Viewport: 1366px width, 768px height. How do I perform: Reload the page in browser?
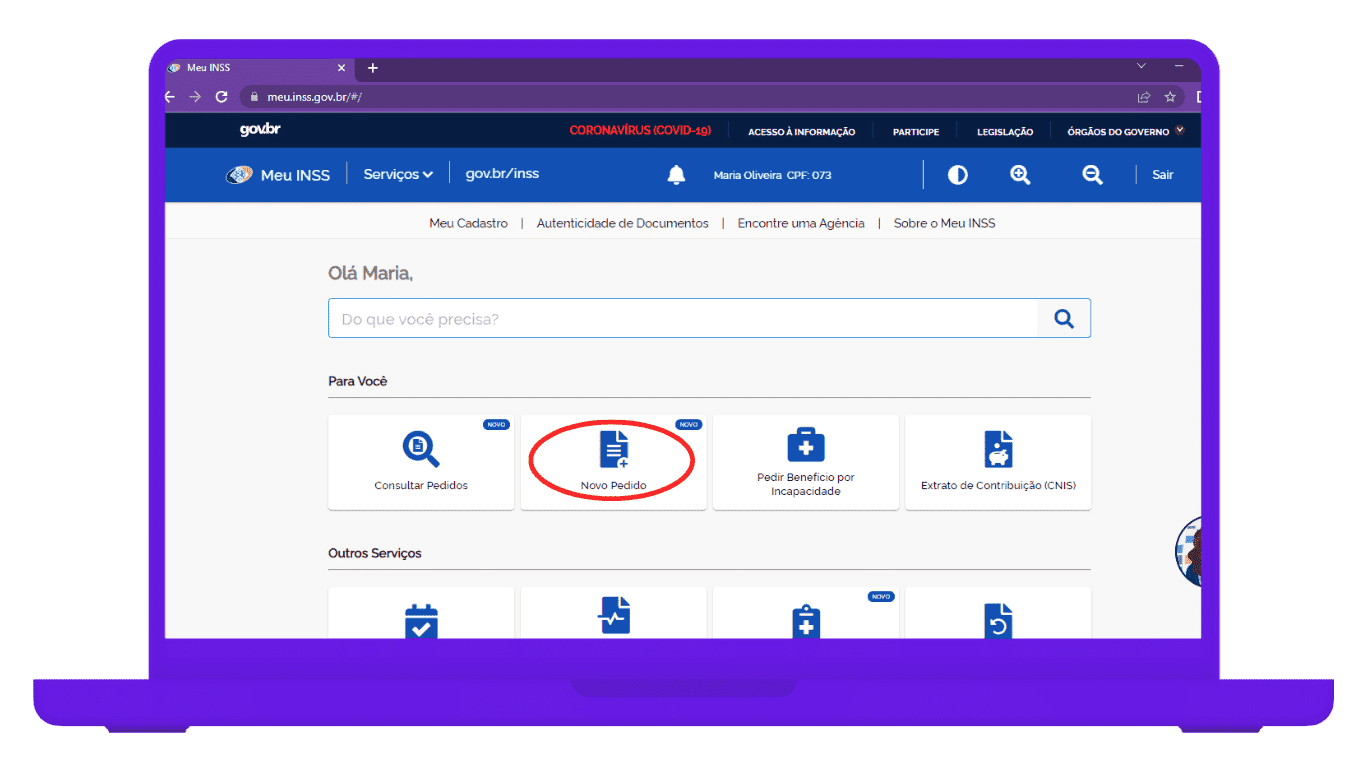221,97
